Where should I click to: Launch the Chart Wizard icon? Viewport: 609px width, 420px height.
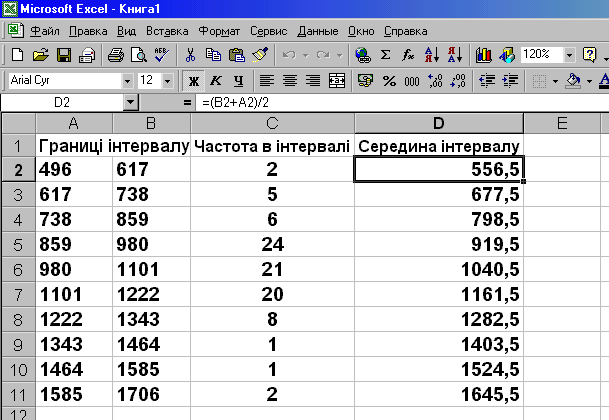tap(484, 55)
